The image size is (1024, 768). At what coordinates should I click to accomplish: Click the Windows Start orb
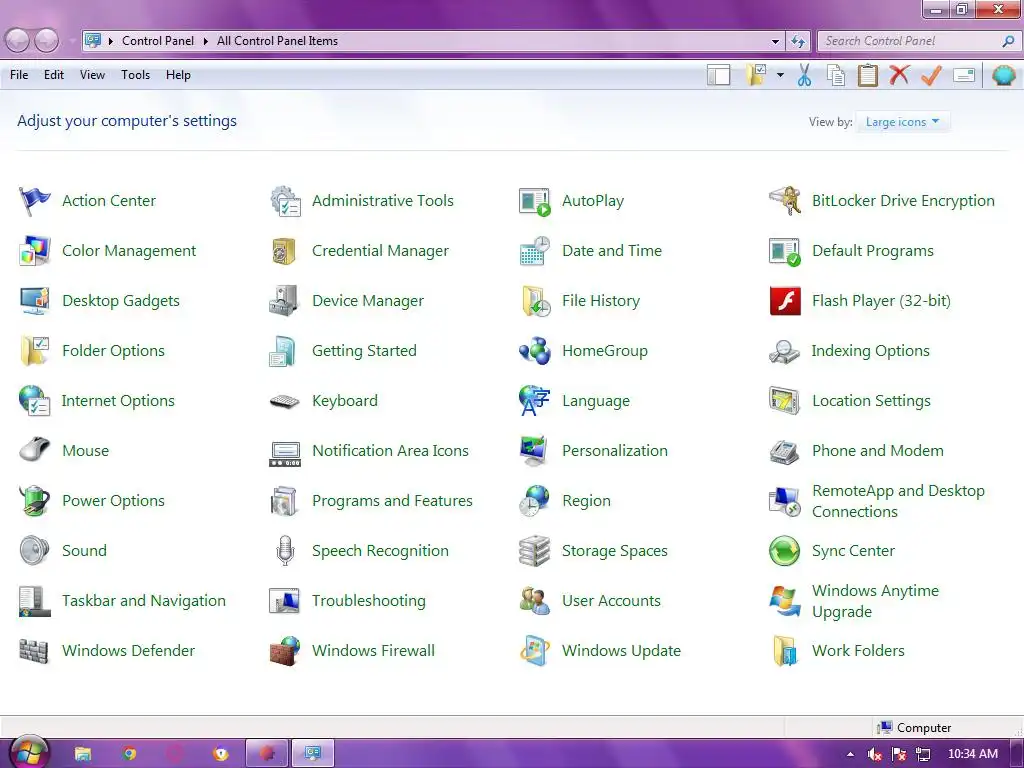tap(29, 752)
